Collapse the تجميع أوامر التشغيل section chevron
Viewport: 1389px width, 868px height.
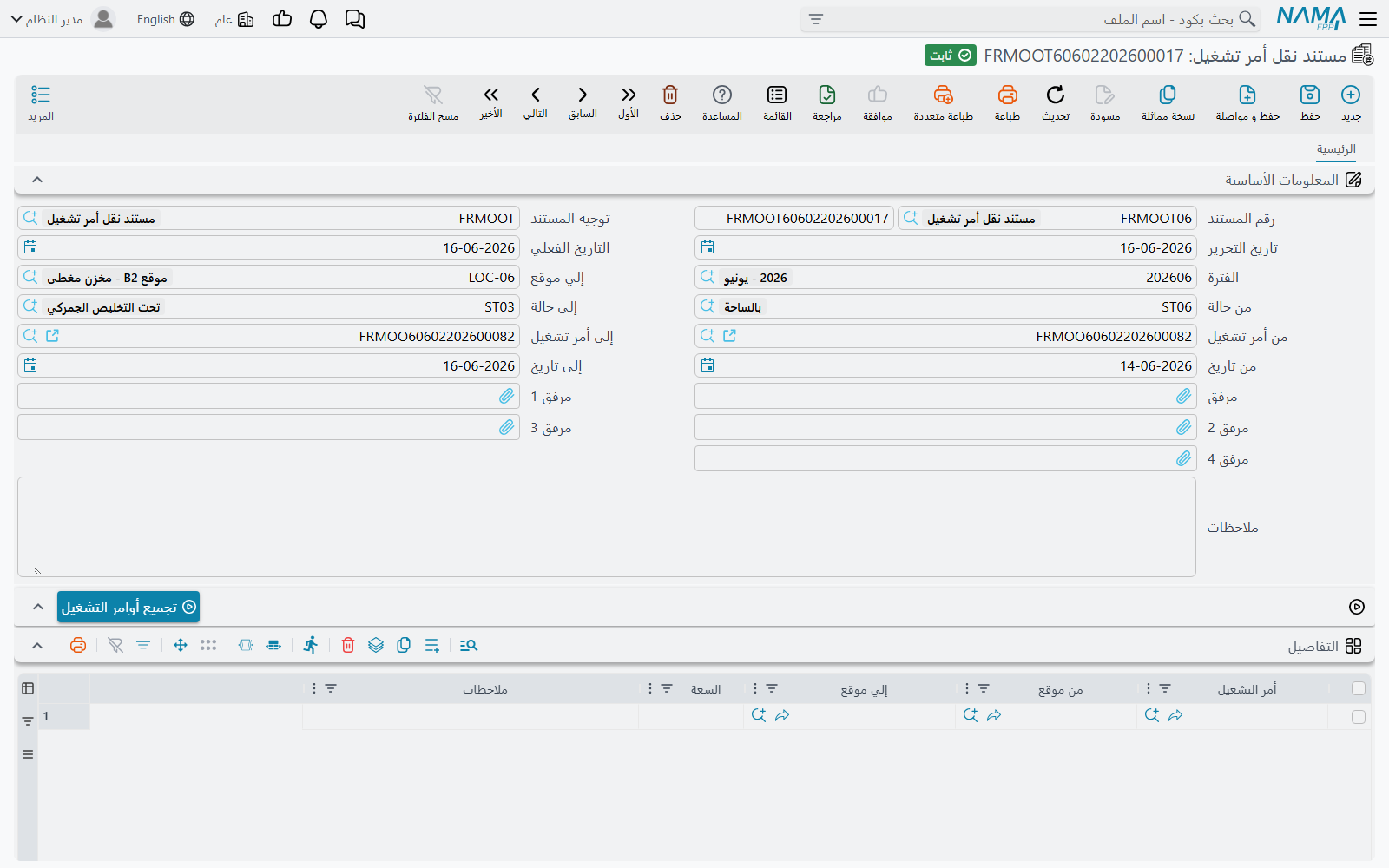click(x=37, y=607)
